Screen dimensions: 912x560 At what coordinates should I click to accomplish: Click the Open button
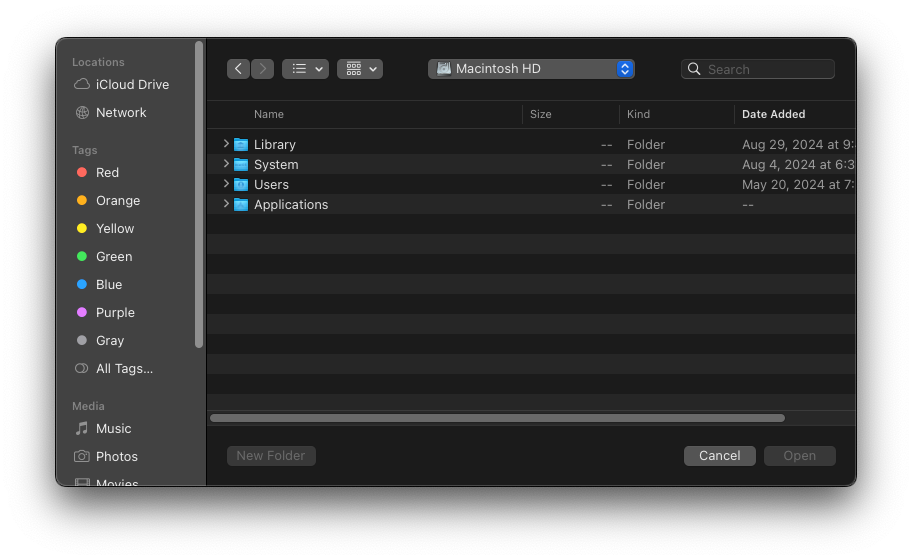click(800, 456)
